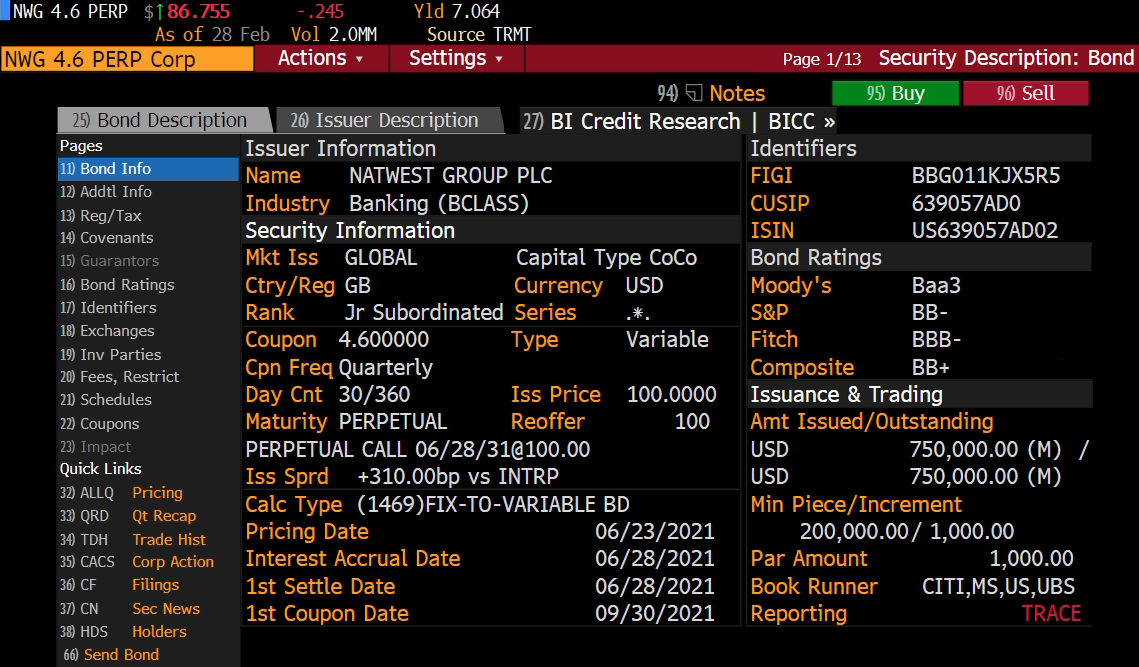Screen dimensions: 1139x667
Task: Click the Yld 7.064 header value
Action: [x=477, y=12]
